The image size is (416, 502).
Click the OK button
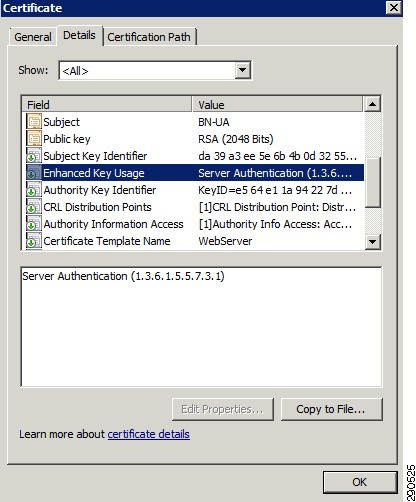[x=360, y=482]
